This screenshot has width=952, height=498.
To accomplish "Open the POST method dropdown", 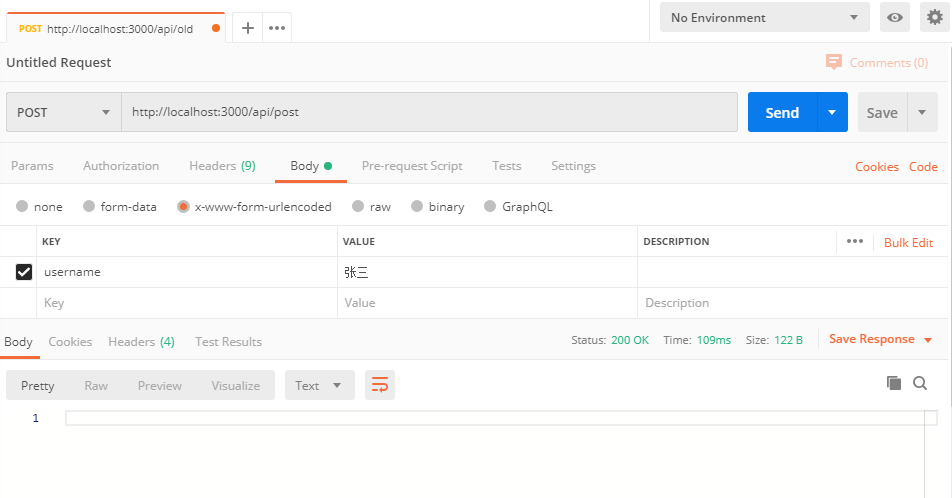I will point(64,112).
